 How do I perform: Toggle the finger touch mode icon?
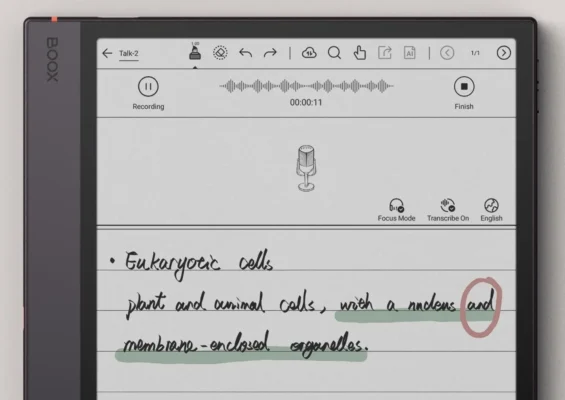point(360,53)
